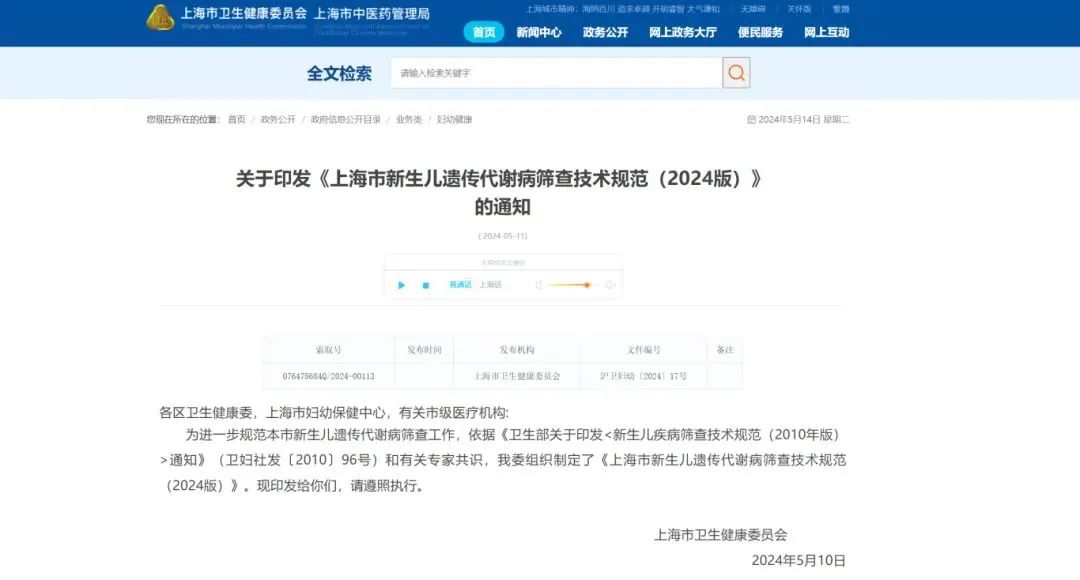This screenshot has height=580, width=1080.
Task: Open the 便民服务 menu item
Action: pos(761,32)
